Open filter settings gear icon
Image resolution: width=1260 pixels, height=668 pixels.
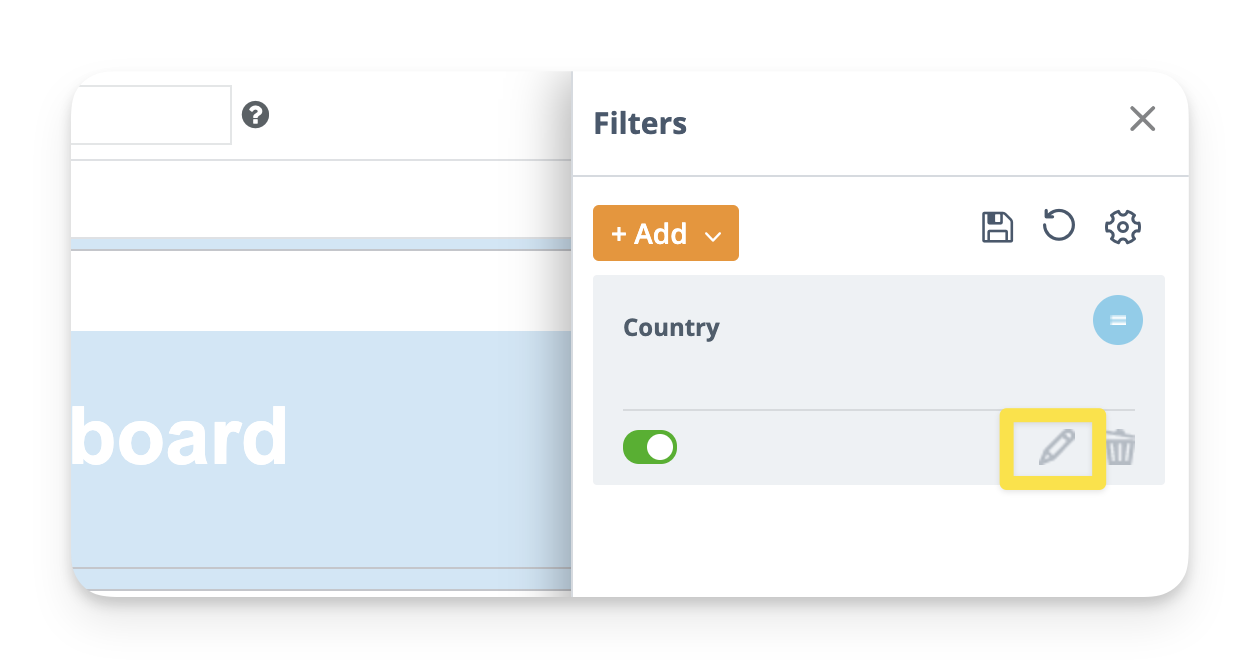click(x=1122, y=227)
